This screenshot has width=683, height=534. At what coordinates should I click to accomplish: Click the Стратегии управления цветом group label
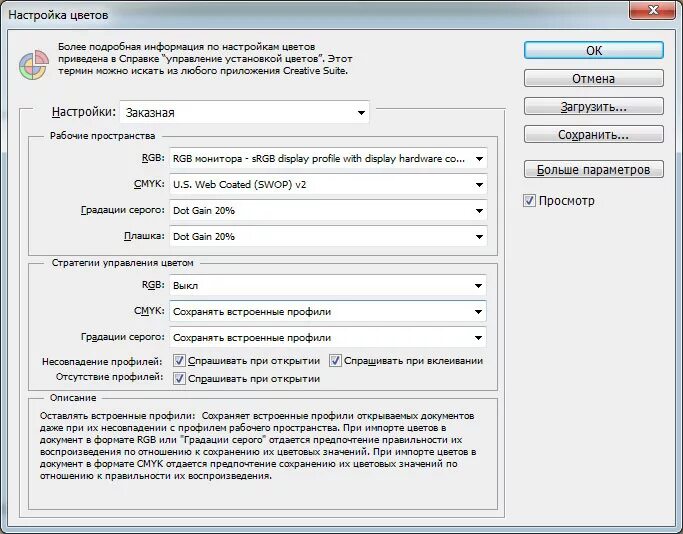[x=122, y=263]
